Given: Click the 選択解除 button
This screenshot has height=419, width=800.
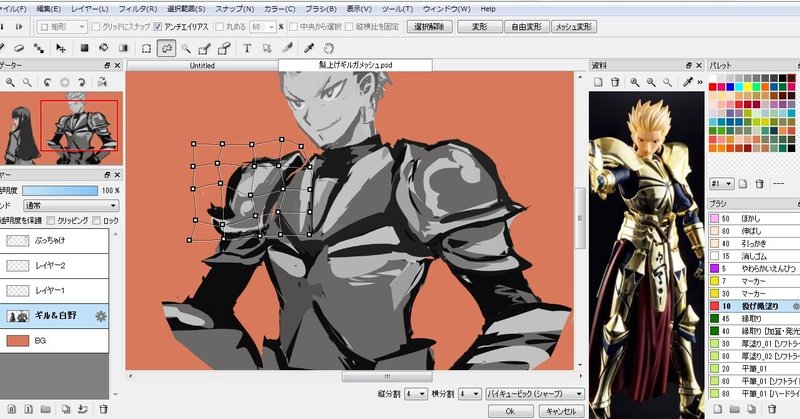Looking at the screenshot, I should pyautogui.click(x=430, y=27).
